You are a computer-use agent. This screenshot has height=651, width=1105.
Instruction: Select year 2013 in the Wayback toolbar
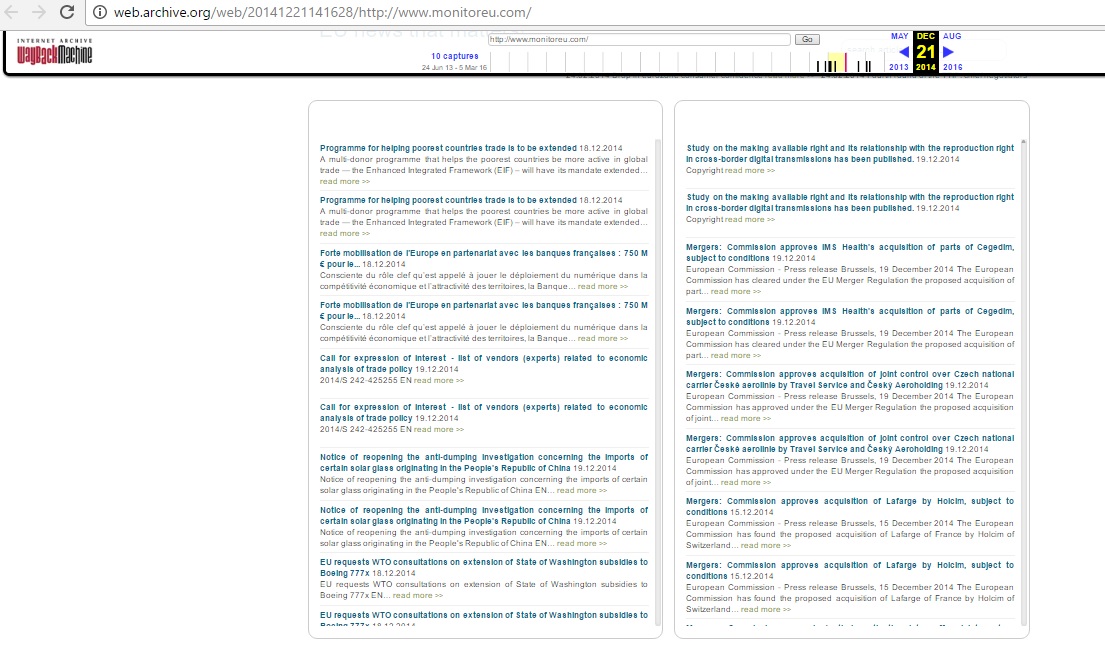(x=898, y=67)
